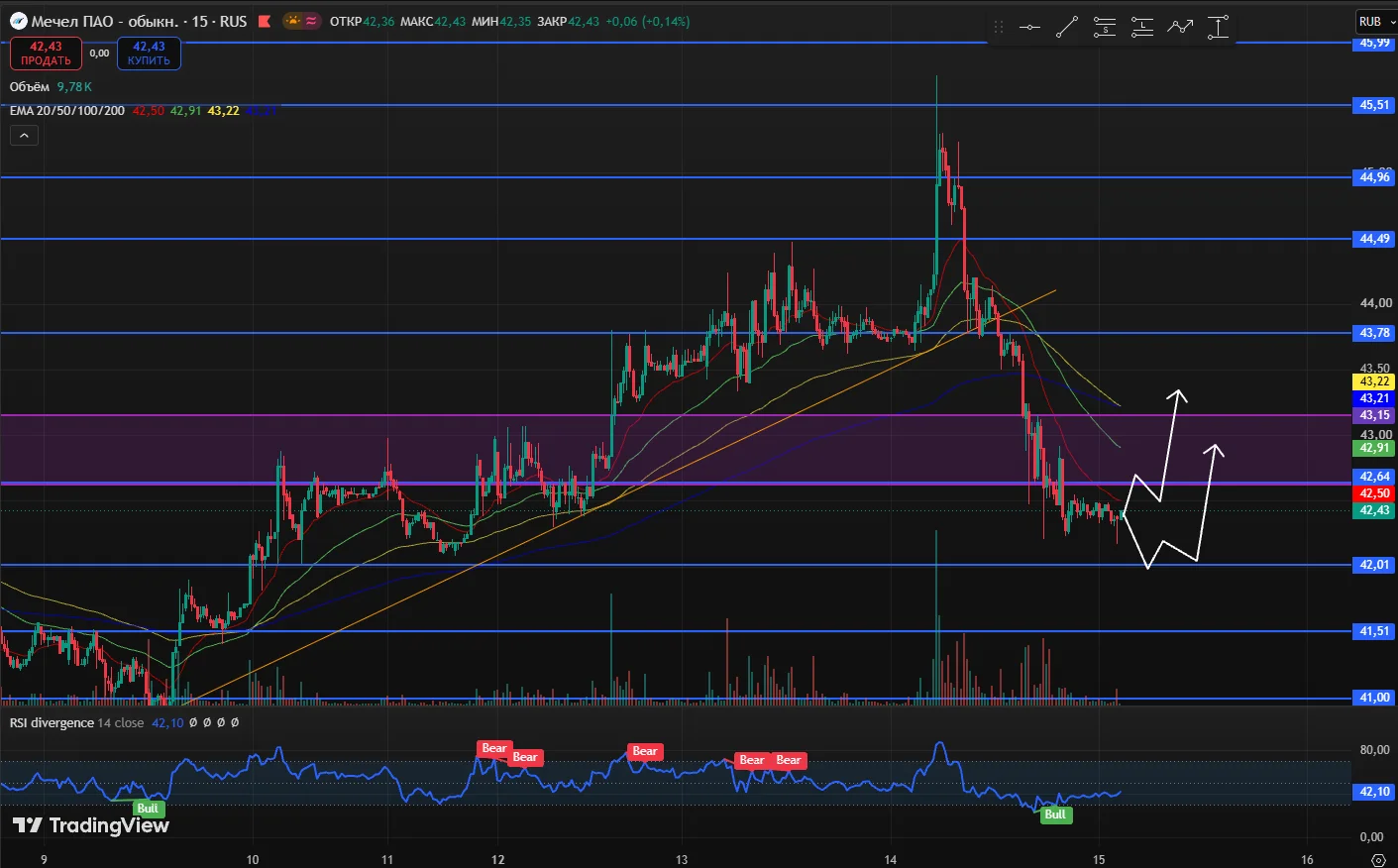Select the arrow path drawing tool
The image size is (1398, 868).
point(1180,28)
